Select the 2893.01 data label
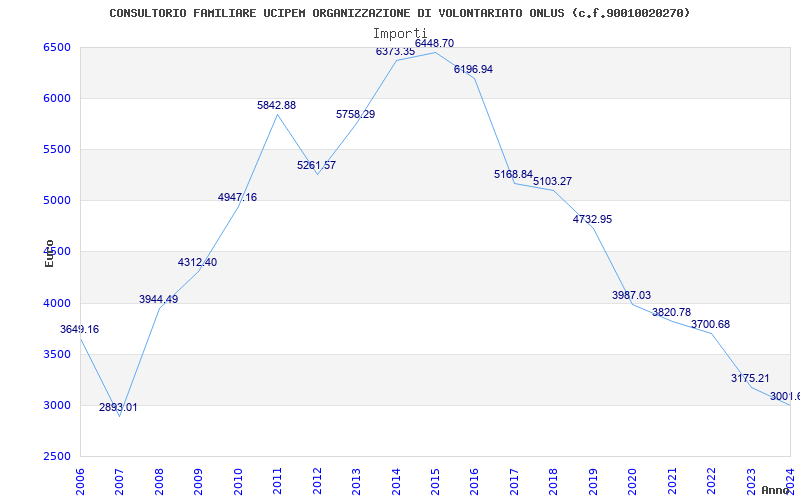Viewport: 800px width, 500px height. coord(118,408)
